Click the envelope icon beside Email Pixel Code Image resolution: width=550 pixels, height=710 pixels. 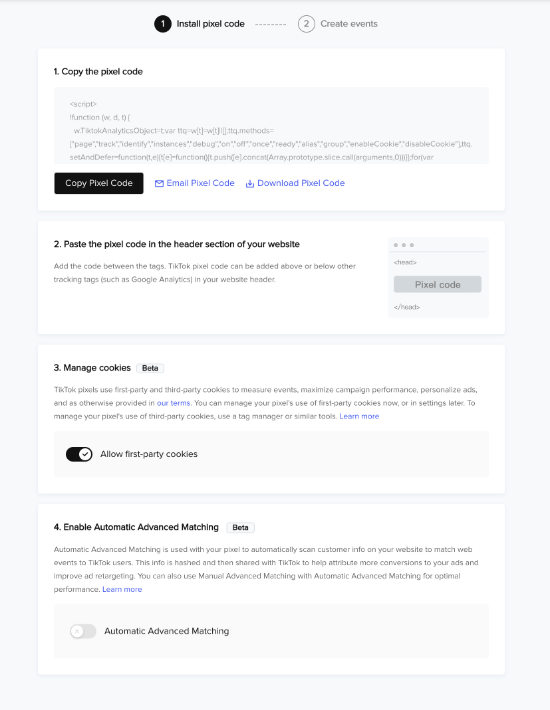(159, 183)
